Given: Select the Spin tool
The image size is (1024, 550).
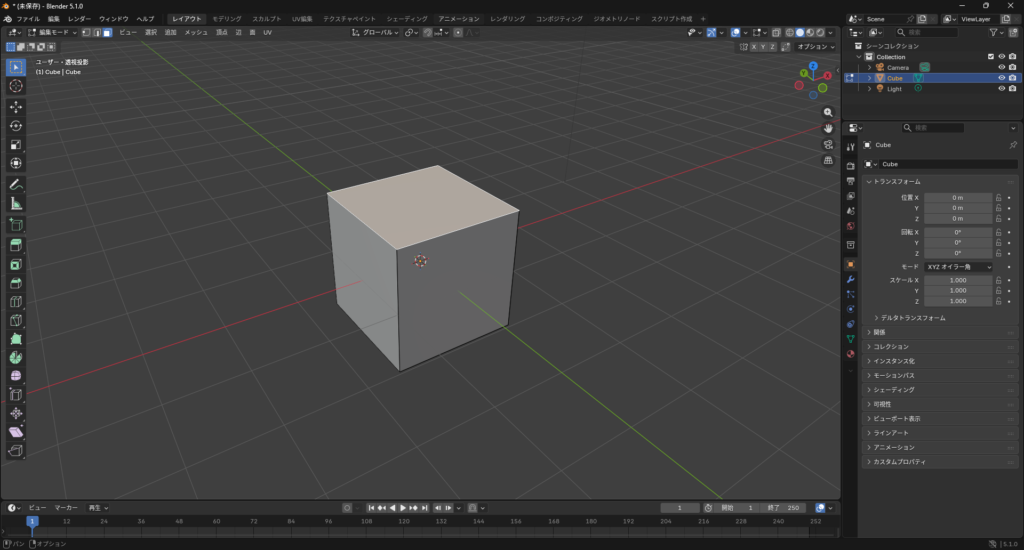Looking at the screenshot, I should (16, 357).
